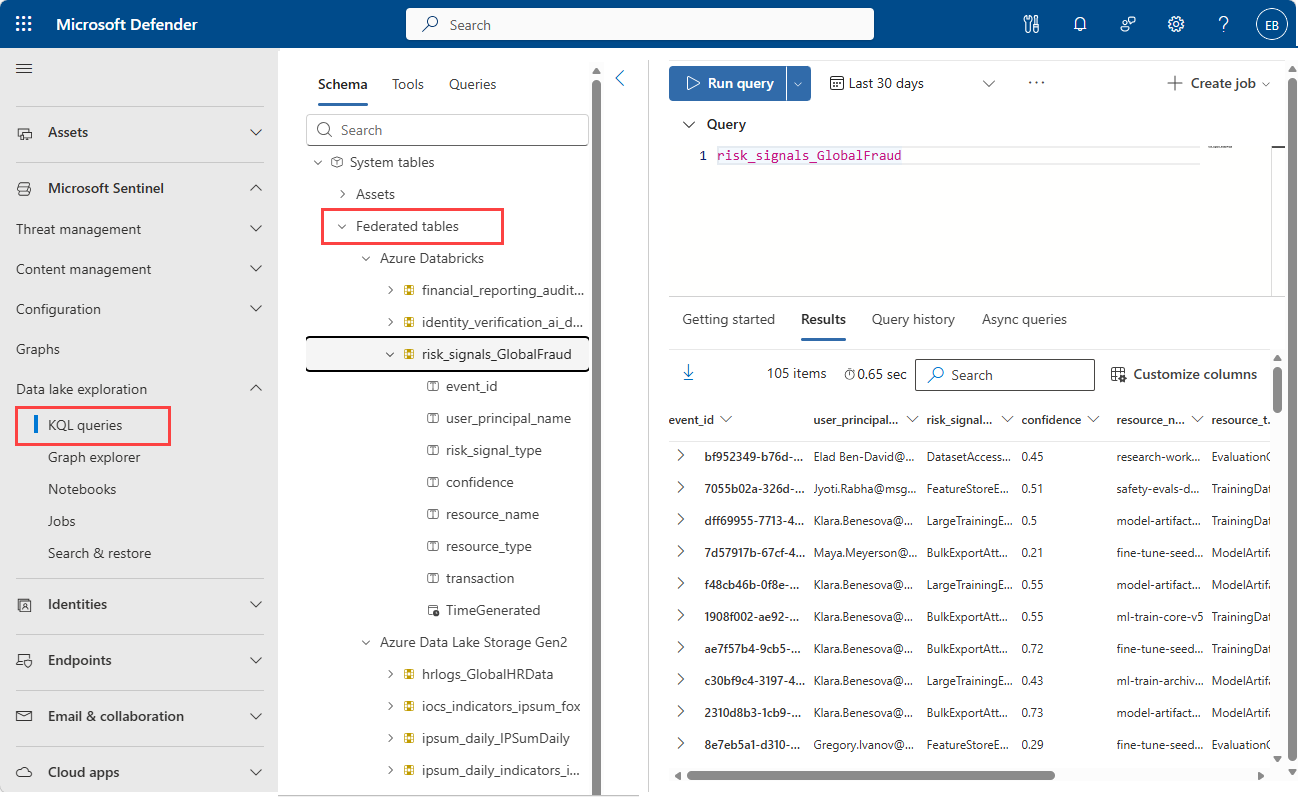Click Customize columns button

pyautogui.click(x=1184, y=375)
